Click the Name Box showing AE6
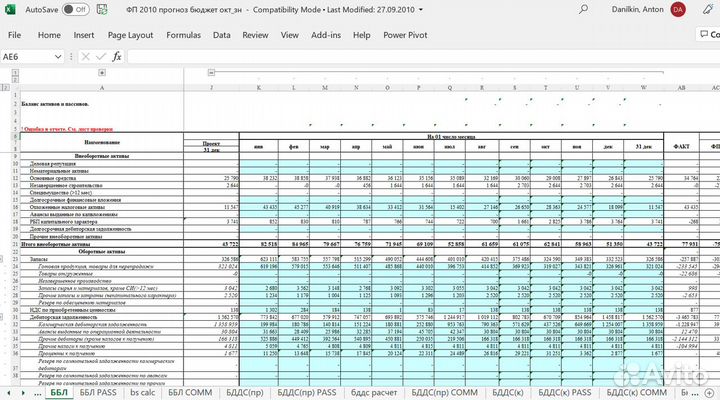 coord(27,56)
